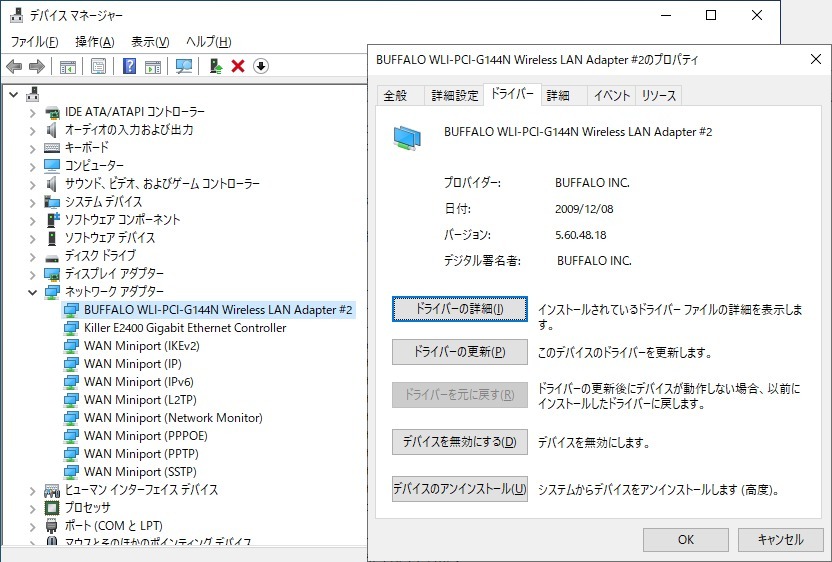The width and height of the screenshot is (832, 562).
Task: Click the ディスク ドライブ icon
Action: point(52,258)
